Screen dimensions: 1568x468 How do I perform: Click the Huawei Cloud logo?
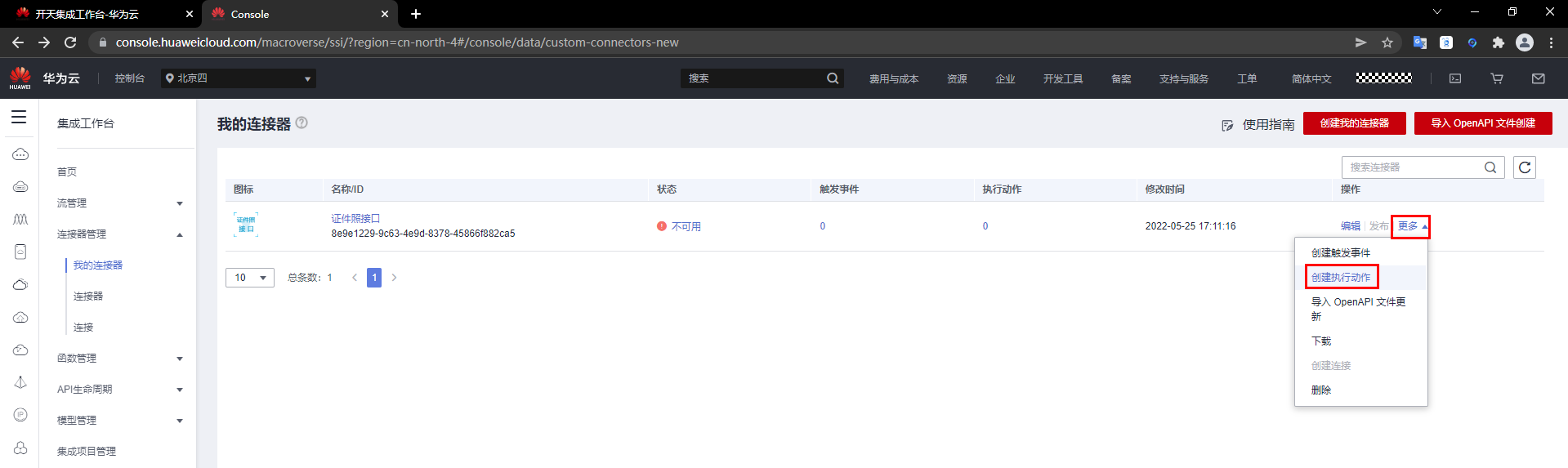(x=20, y=78)
